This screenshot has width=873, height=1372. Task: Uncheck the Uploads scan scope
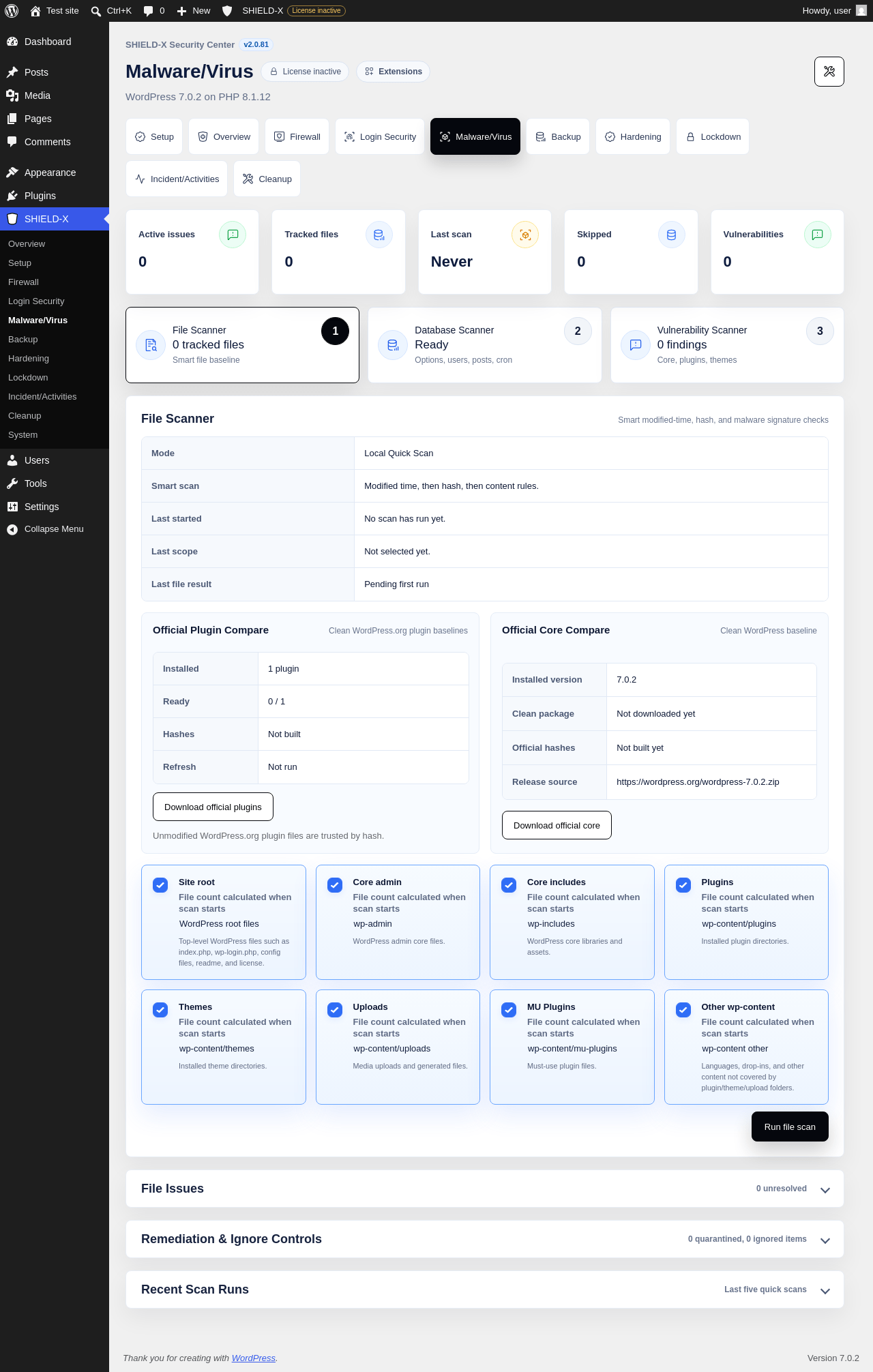coord(335,1010)
